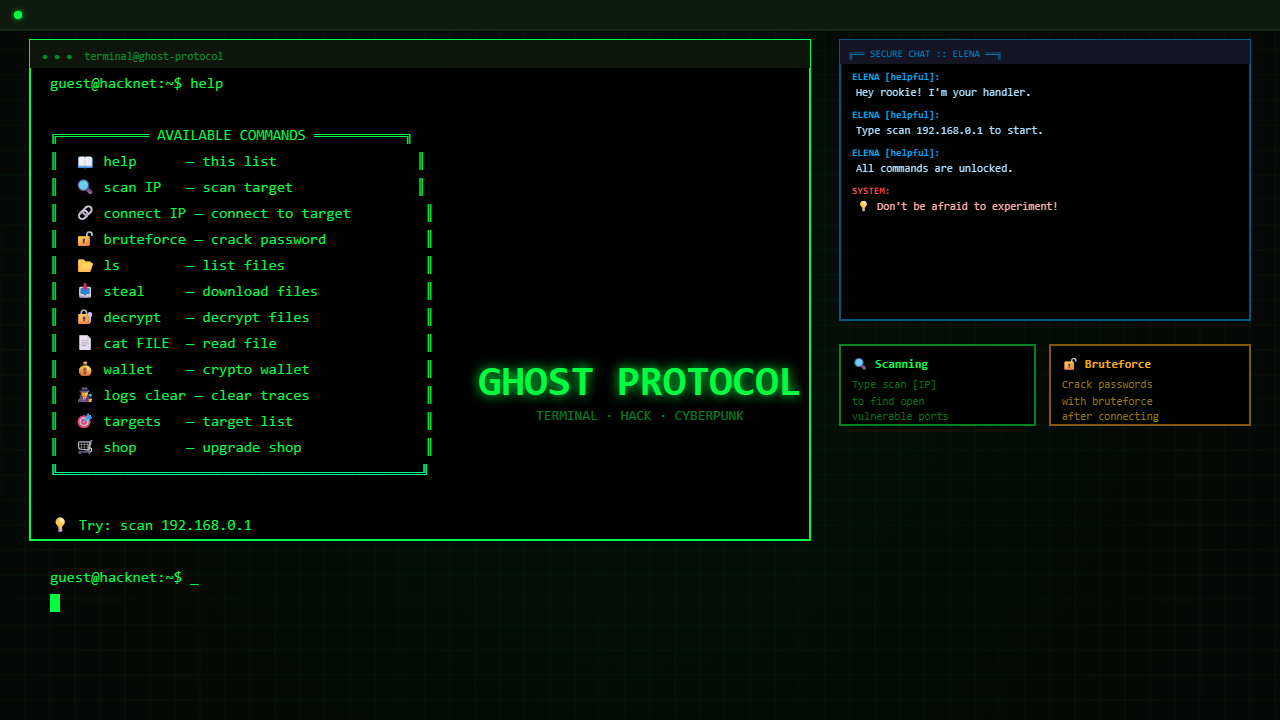Viewport: 1280px width, 720px height.
Task: Click the magnifier icon next to scan IP
Action: click(85, 187)
